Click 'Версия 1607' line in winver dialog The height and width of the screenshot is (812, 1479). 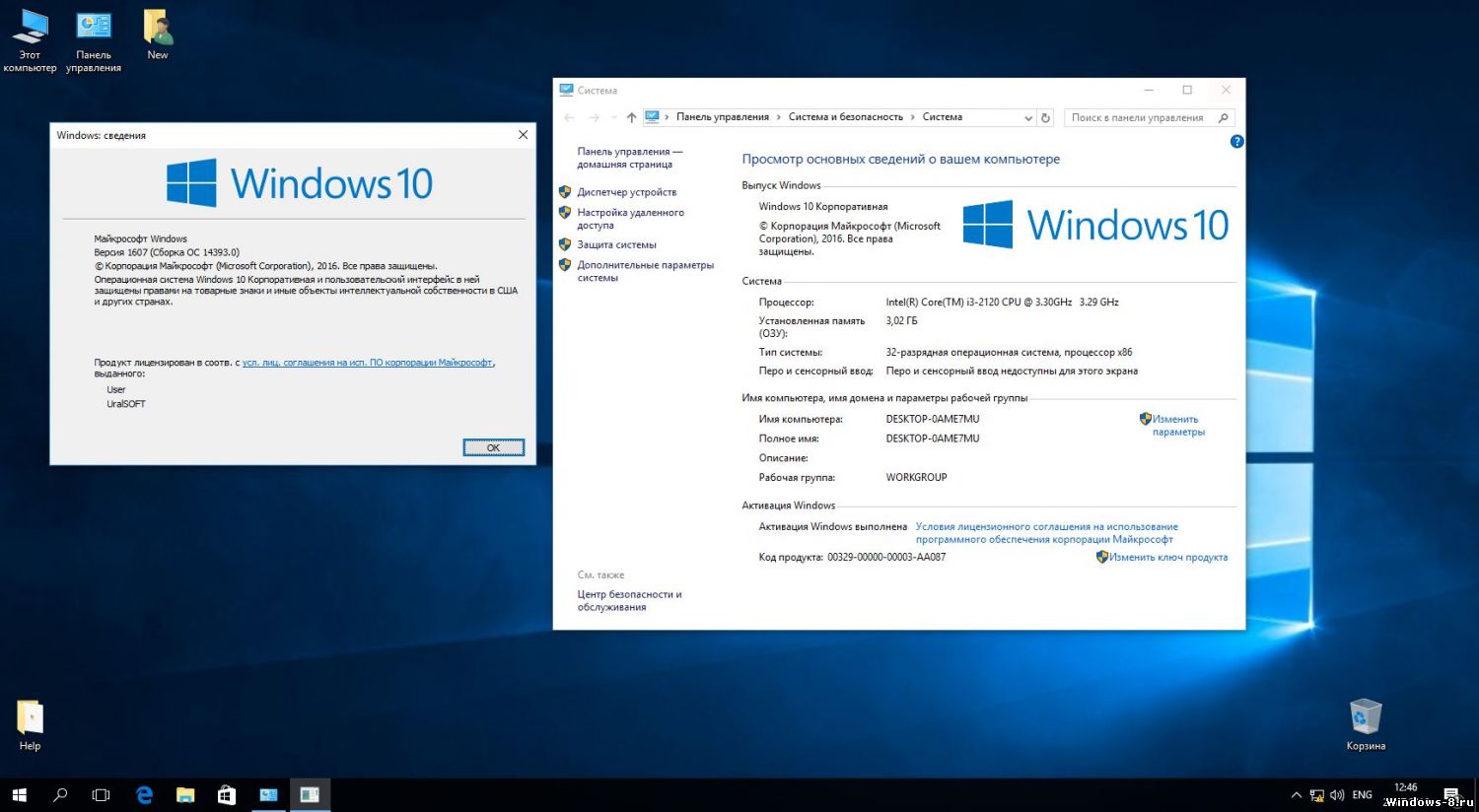coord(167,252)
